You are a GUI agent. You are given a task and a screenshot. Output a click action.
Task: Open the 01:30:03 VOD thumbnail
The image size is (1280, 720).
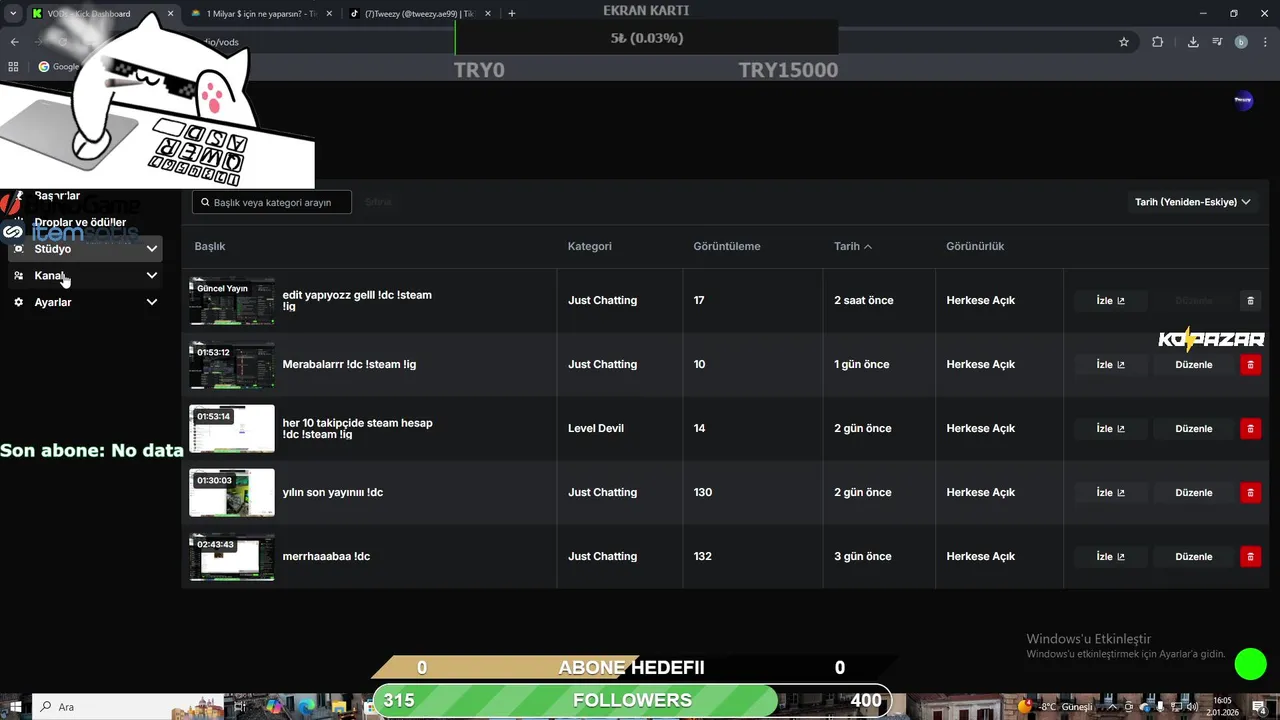tap(232, 493)
